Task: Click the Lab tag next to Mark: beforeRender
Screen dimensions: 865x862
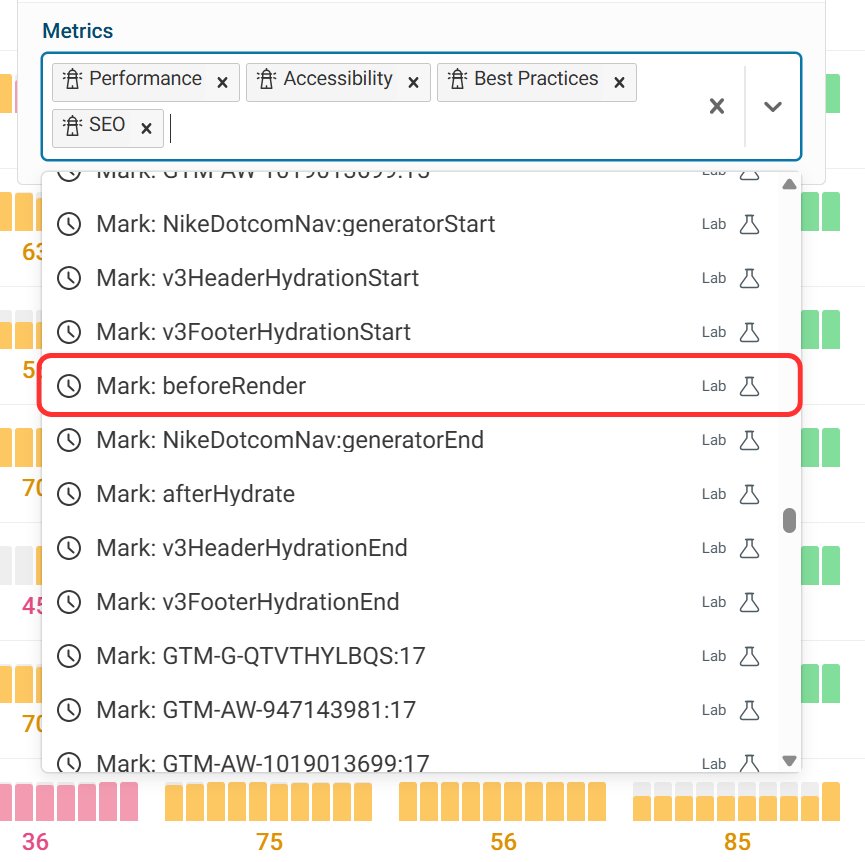Action: 712,385
